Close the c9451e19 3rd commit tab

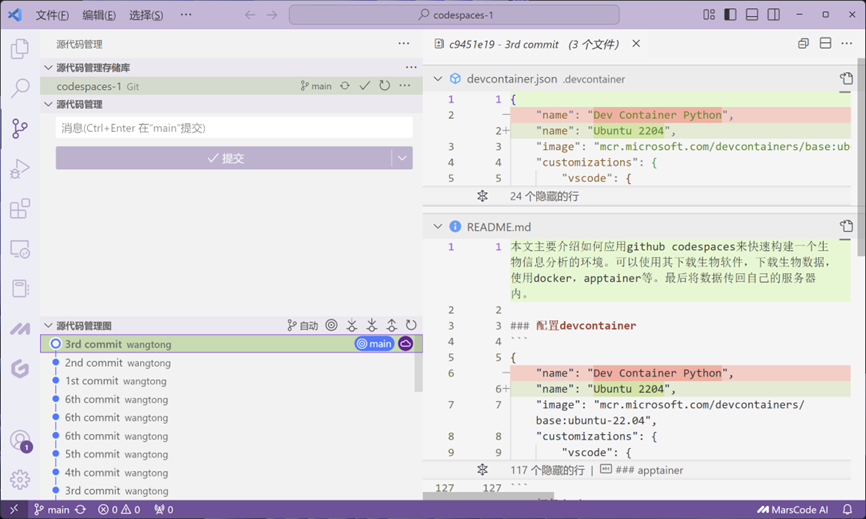636,44
